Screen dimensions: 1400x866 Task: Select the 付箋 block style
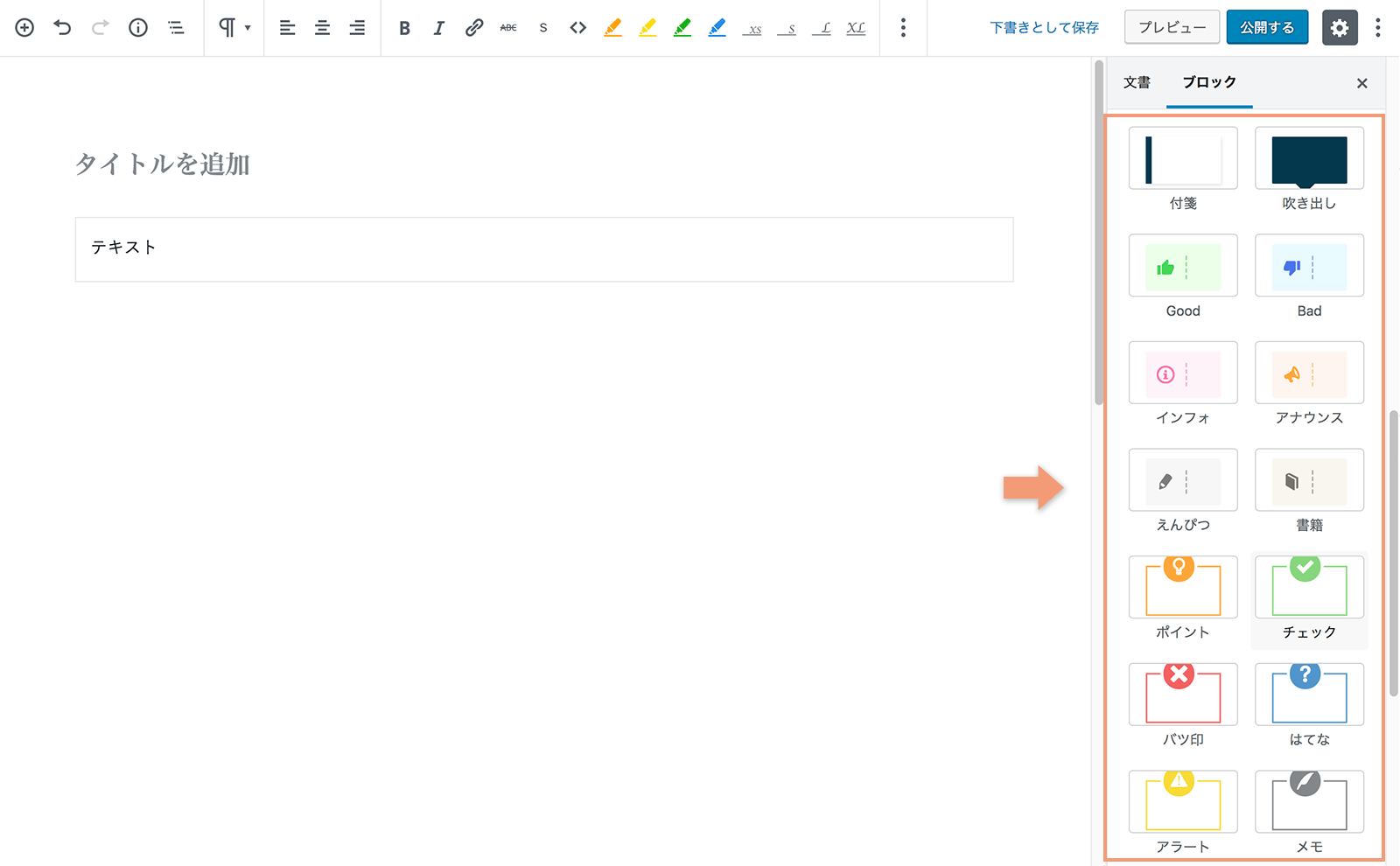1183,170
